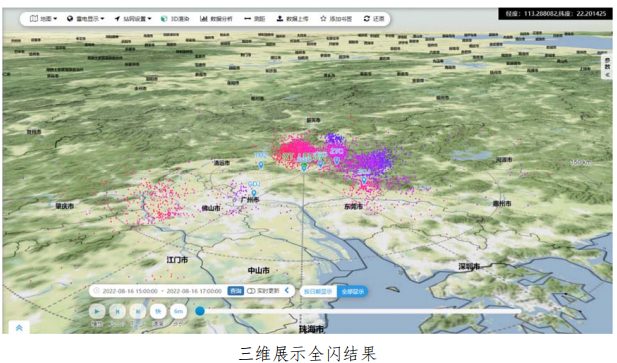The image size is (617, 363).
Task: Open 数据上传 data upload item
Action: click(292, 18)
